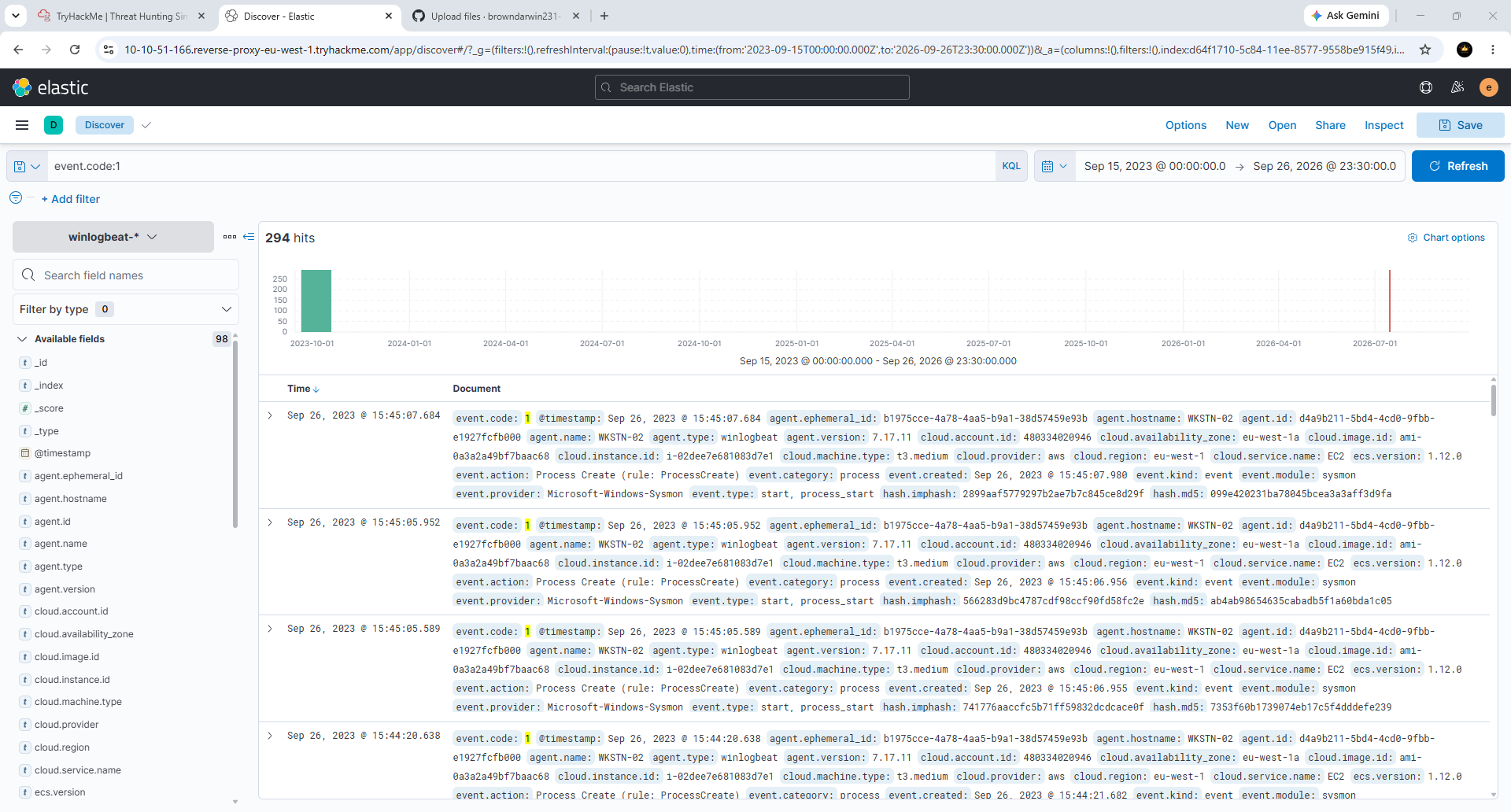This screenshot has height=812, width=1511.
Task: Click New in the top menu
Action: (1237, 125)
